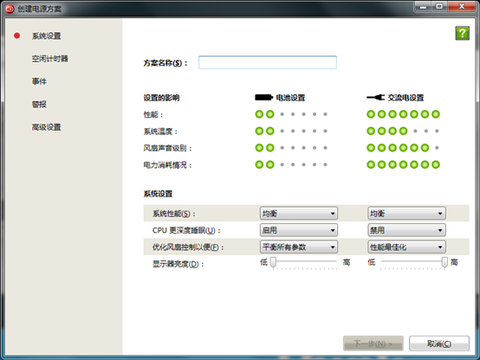Click the 取消 button

tap(439, 343)
